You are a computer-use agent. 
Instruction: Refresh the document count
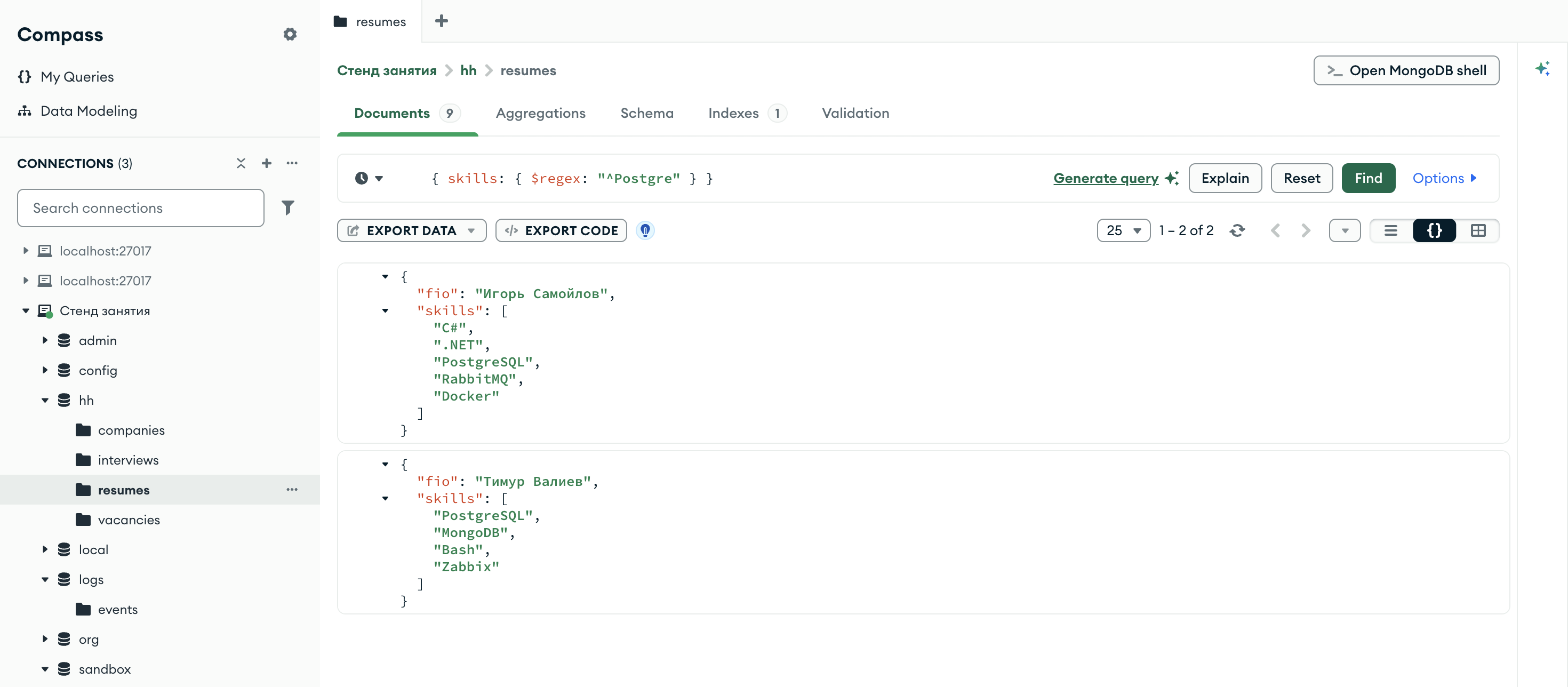1237,230
